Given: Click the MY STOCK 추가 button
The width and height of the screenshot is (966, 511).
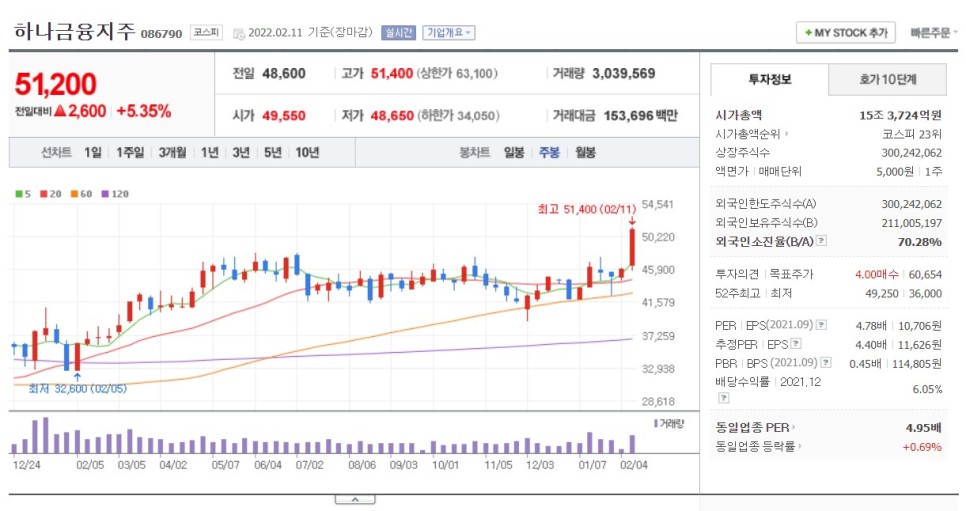Looking at the screenshot, I should (x=846, y=33).
